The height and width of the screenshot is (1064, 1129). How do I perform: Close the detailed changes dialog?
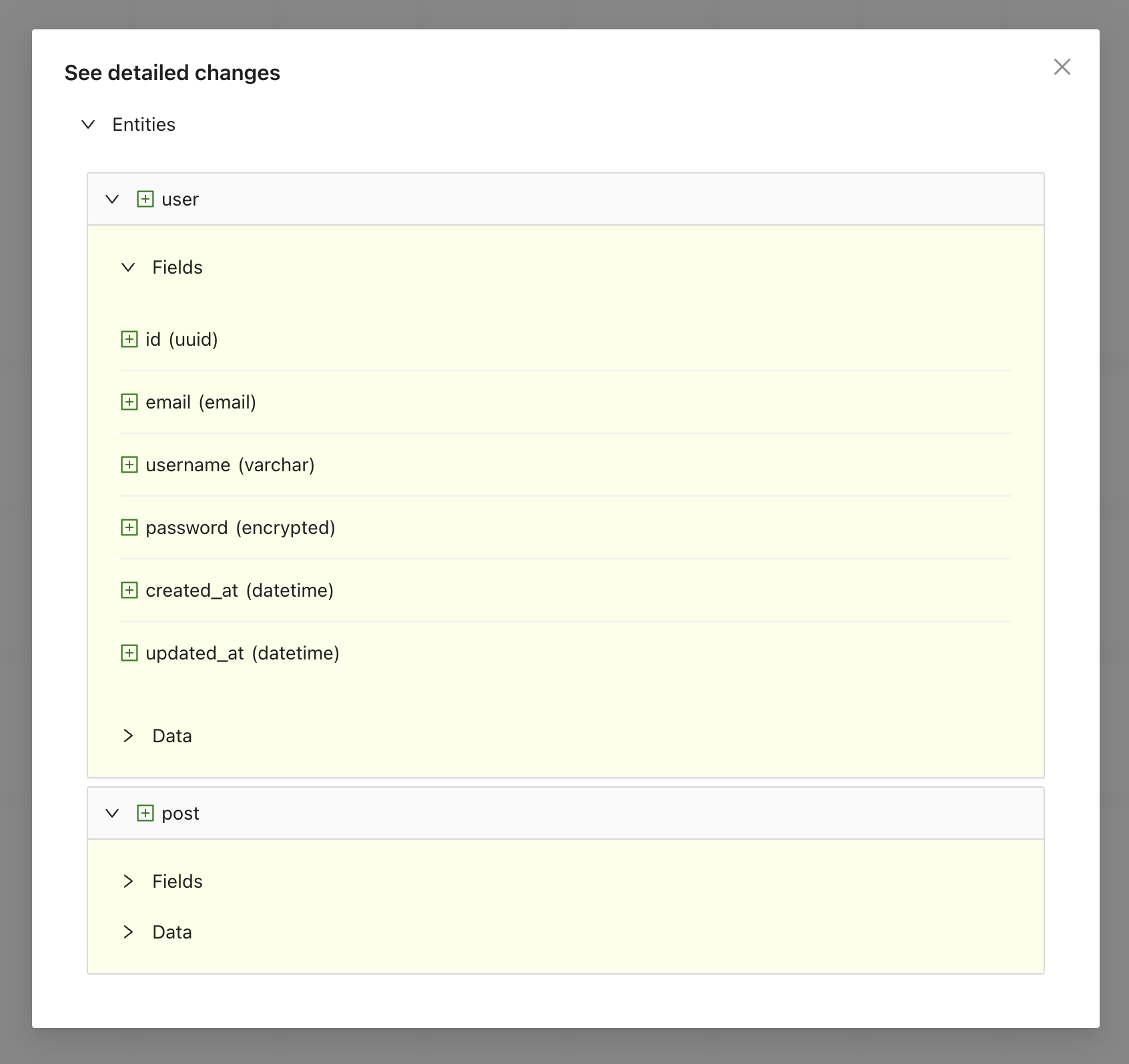click(x=1062, y=67)
